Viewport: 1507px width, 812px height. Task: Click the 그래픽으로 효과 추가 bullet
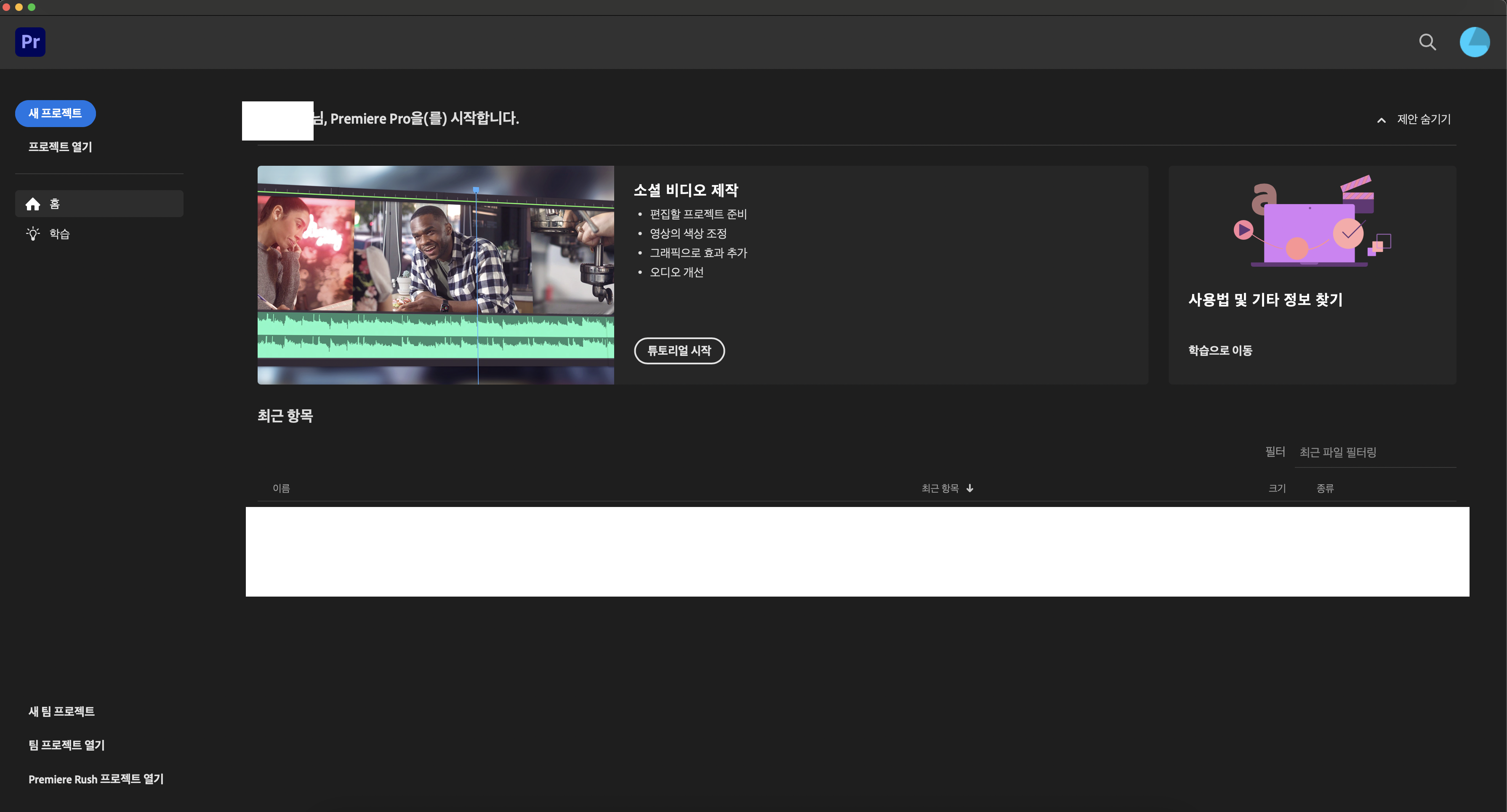point(698,253)
